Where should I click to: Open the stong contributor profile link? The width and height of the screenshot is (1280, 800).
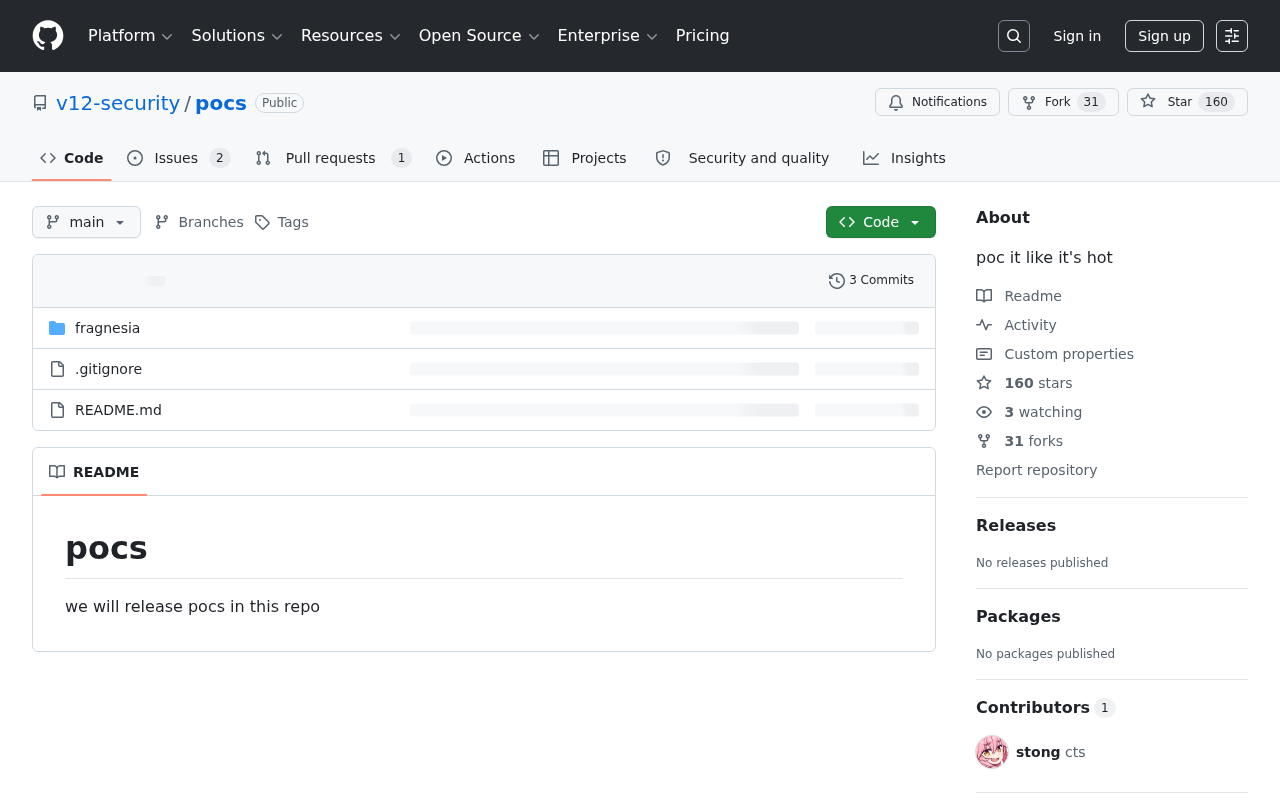coord(1038,752)
